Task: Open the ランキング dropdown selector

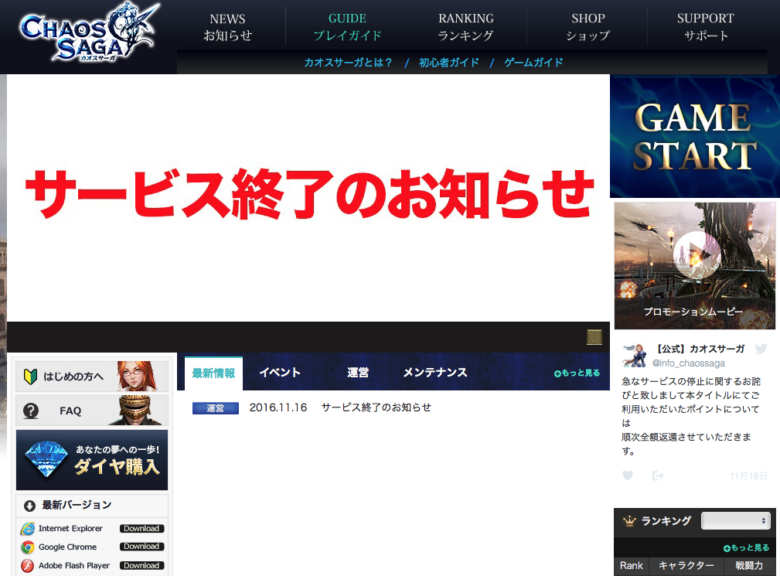Action: tap(736, 521)
